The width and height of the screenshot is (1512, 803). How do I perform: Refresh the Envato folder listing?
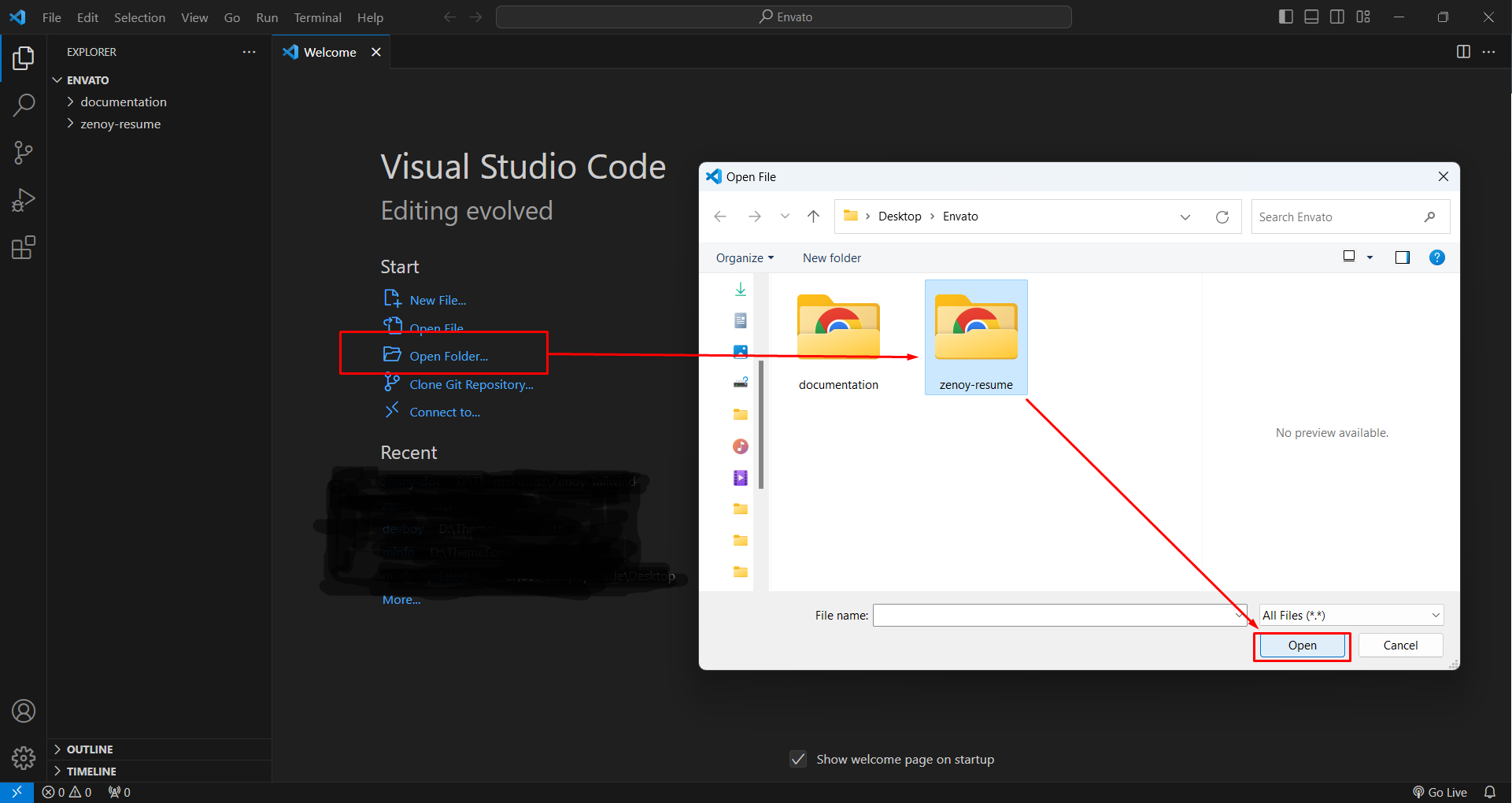pyautogui.click(x=1222, y=217)
